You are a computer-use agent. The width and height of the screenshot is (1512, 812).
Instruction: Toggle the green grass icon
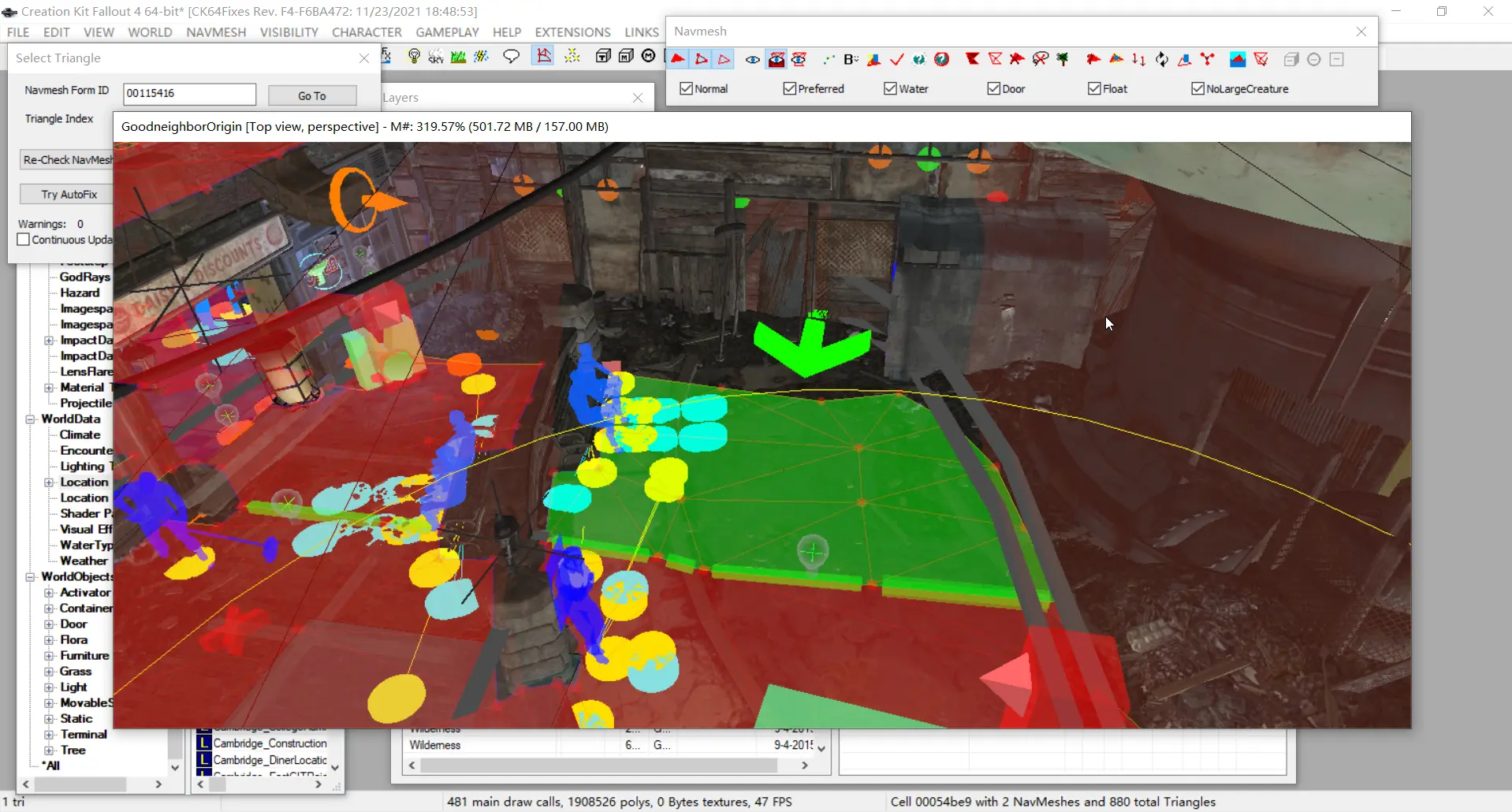(x=458, y=56)
